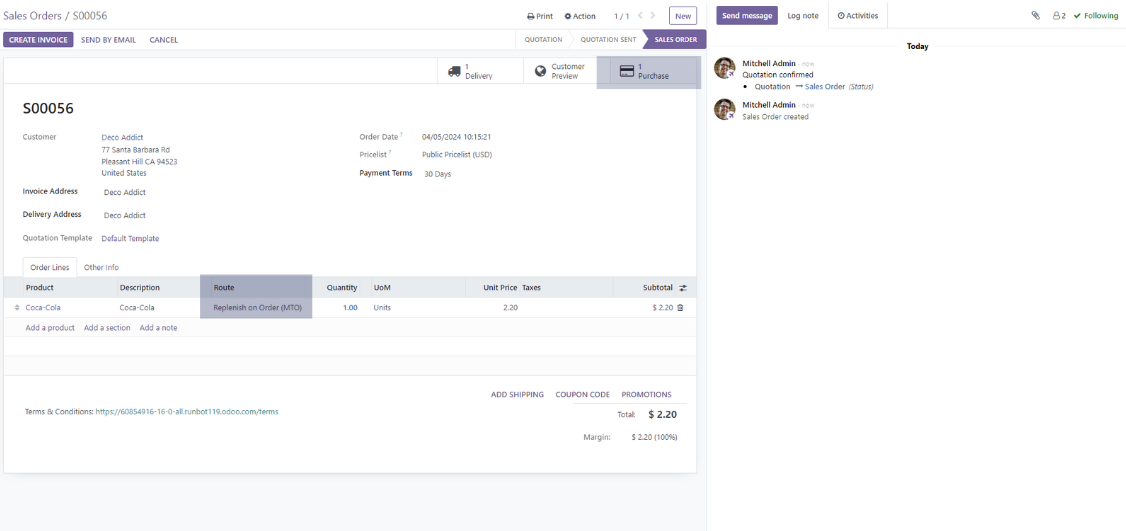The height and width of the screenshot is (531, 1126).
Task: Switch to the Other Info tab
Action: coord(101,267)
